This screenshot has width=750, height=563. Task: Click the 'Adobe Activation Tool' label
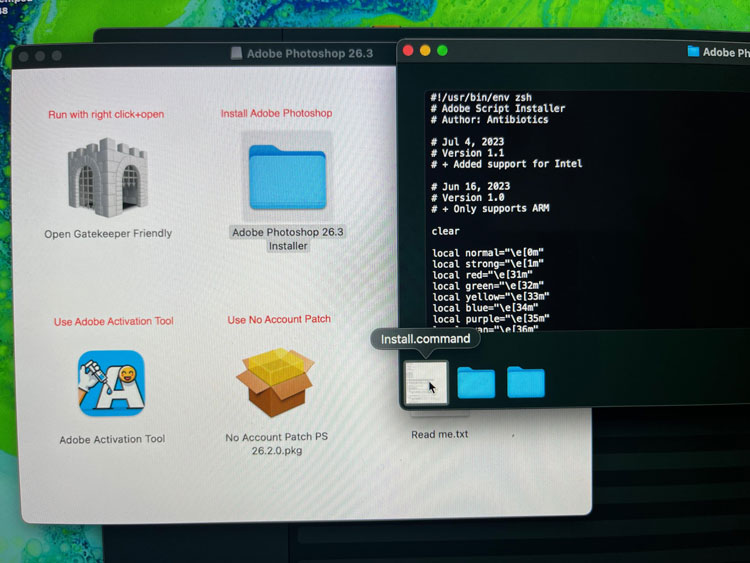[x=112, y=439]
